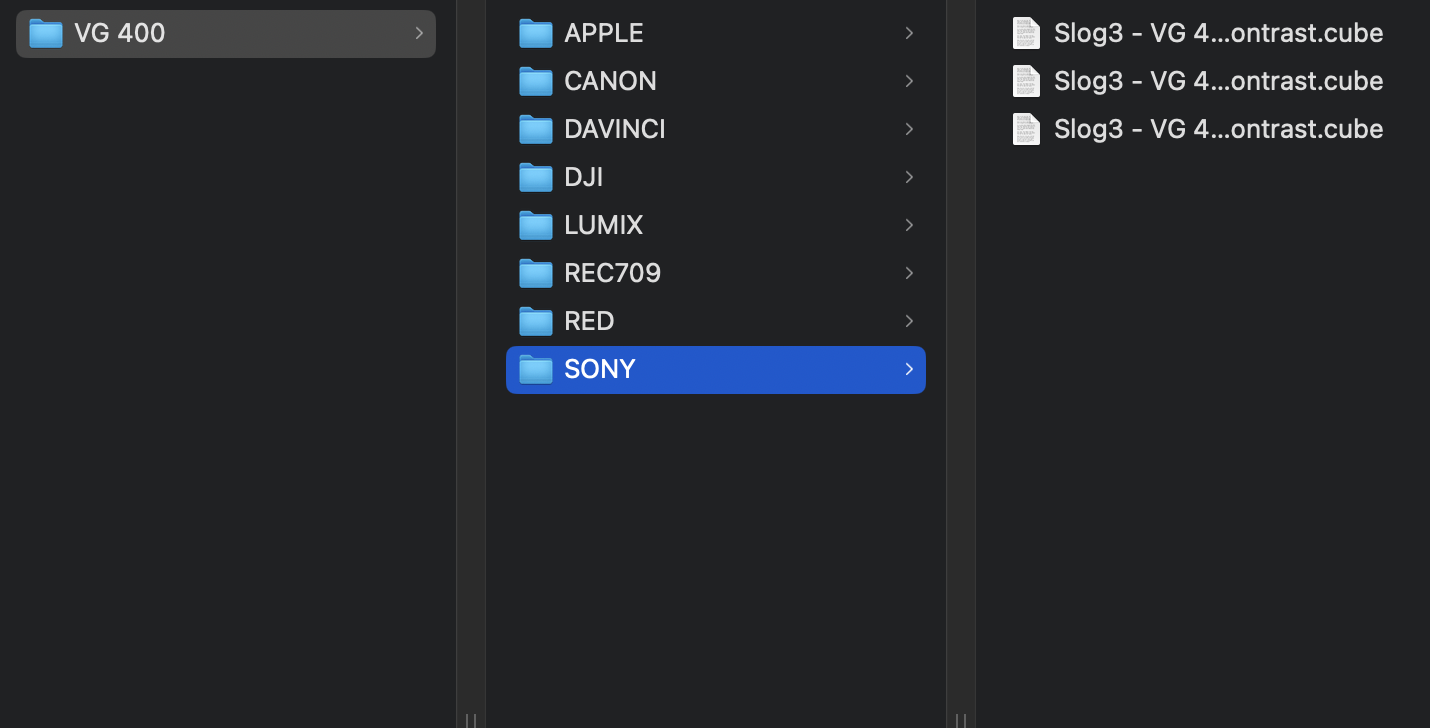
Task: Click the LUMIX folder icon
Action: (536, 226)
